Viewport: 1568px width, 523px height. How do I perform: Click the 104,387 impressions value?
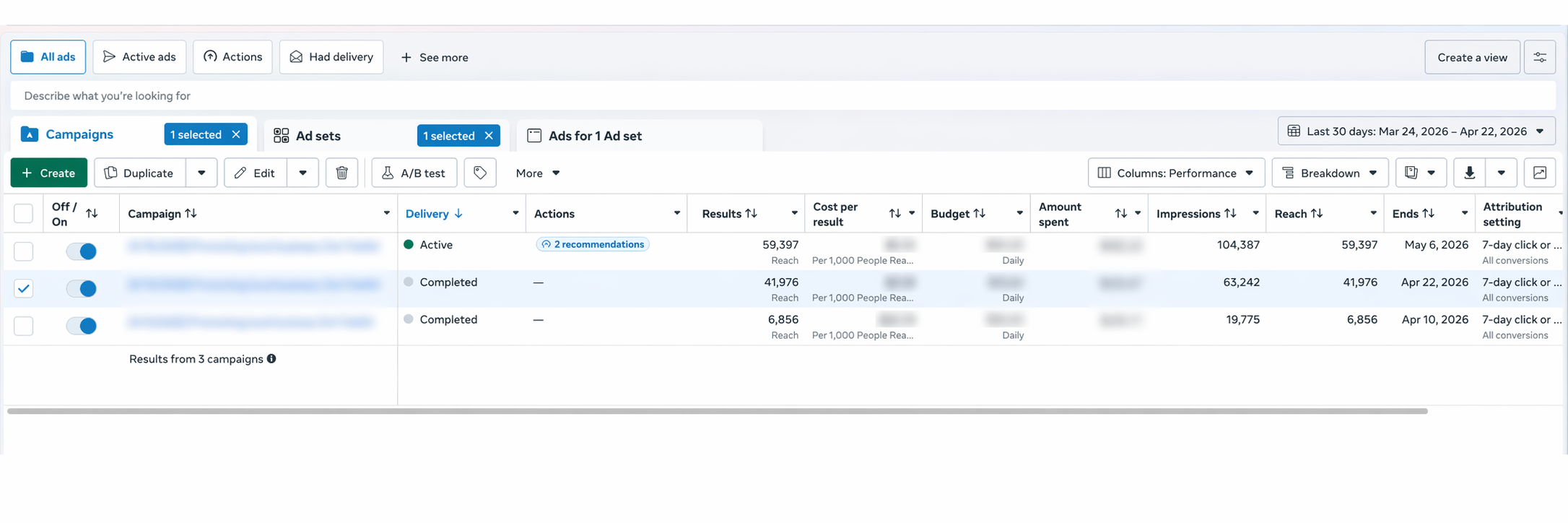coord(1238,244)
